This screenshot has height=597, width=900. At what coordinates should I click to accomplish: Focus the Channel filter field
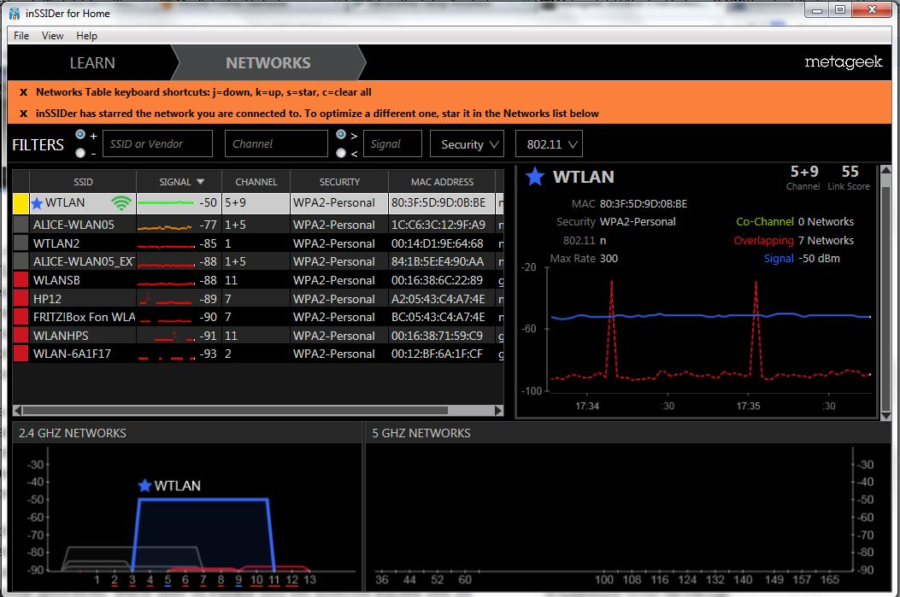276,144
